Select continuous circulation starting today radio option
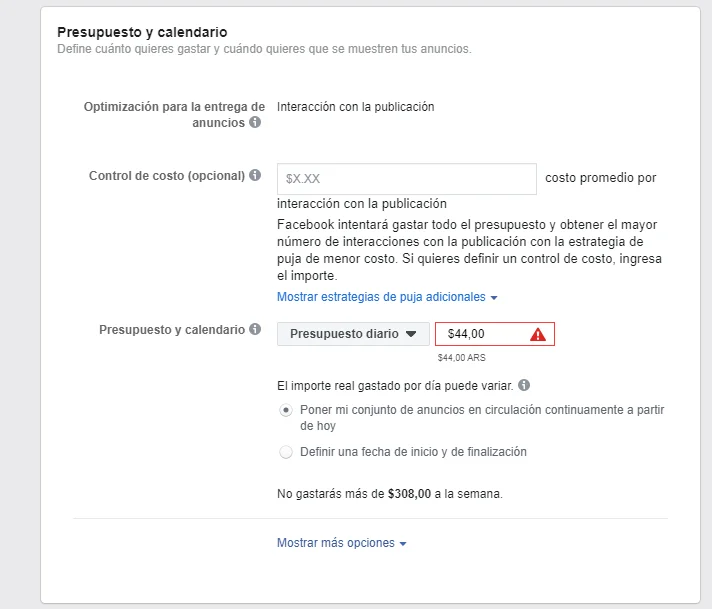712x609 pixels. (287, 410)
